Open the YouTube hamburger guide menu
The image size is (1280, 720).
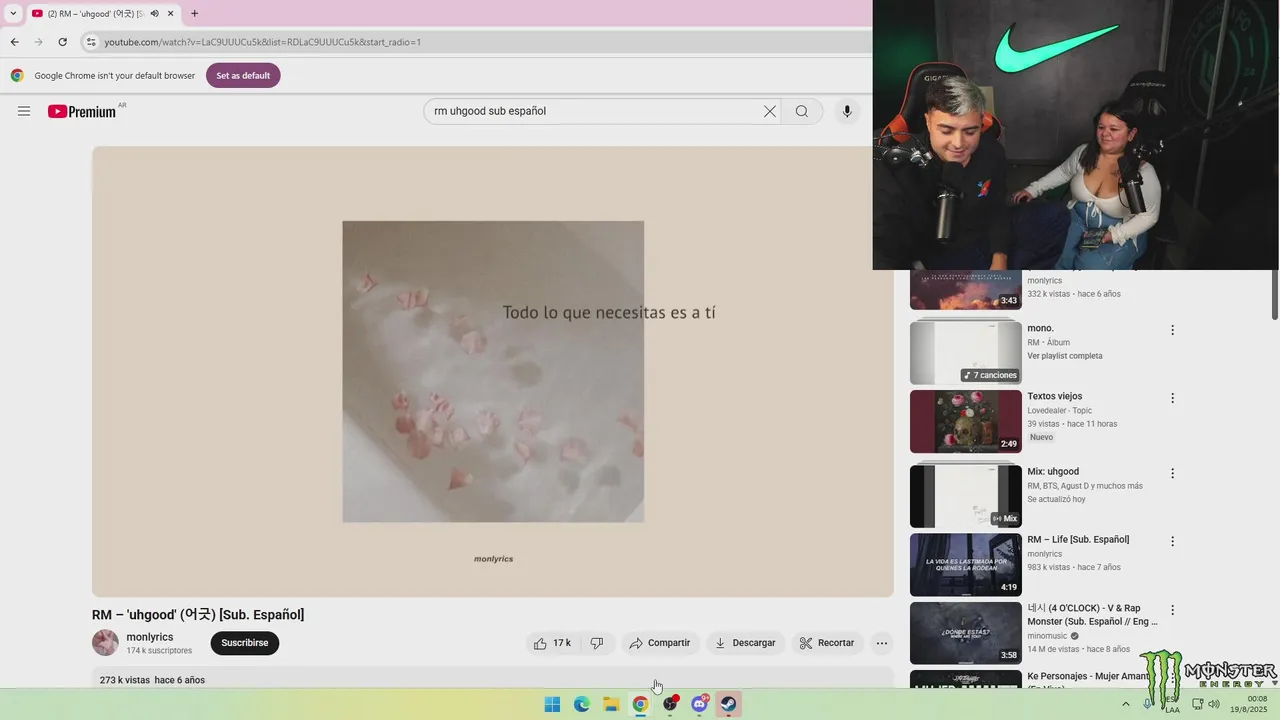point(24,111)
